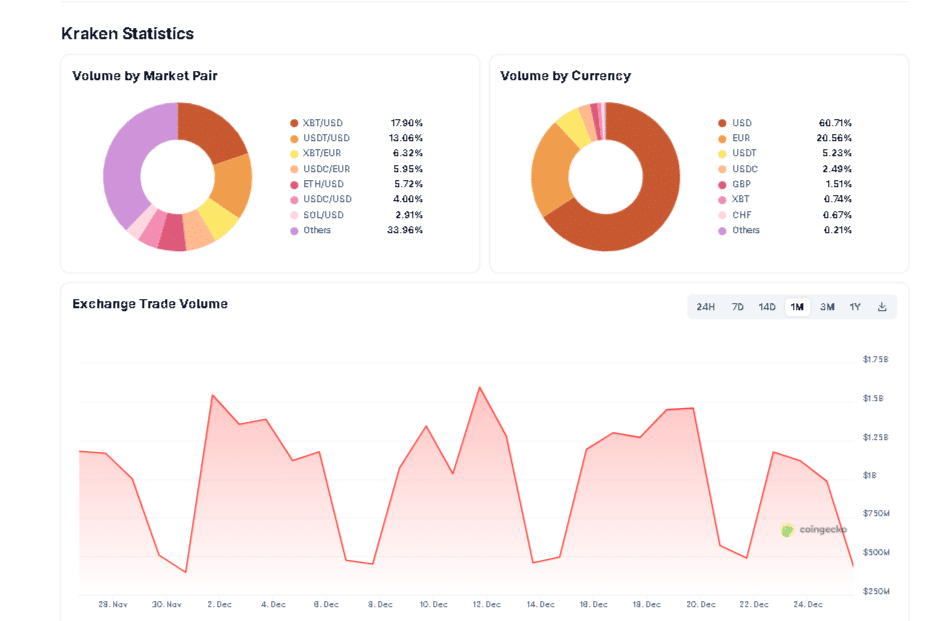Click the SOL/USD legend label
This screenshot has width=951, height=621.
pyautogui.click(x=323, y=215)
